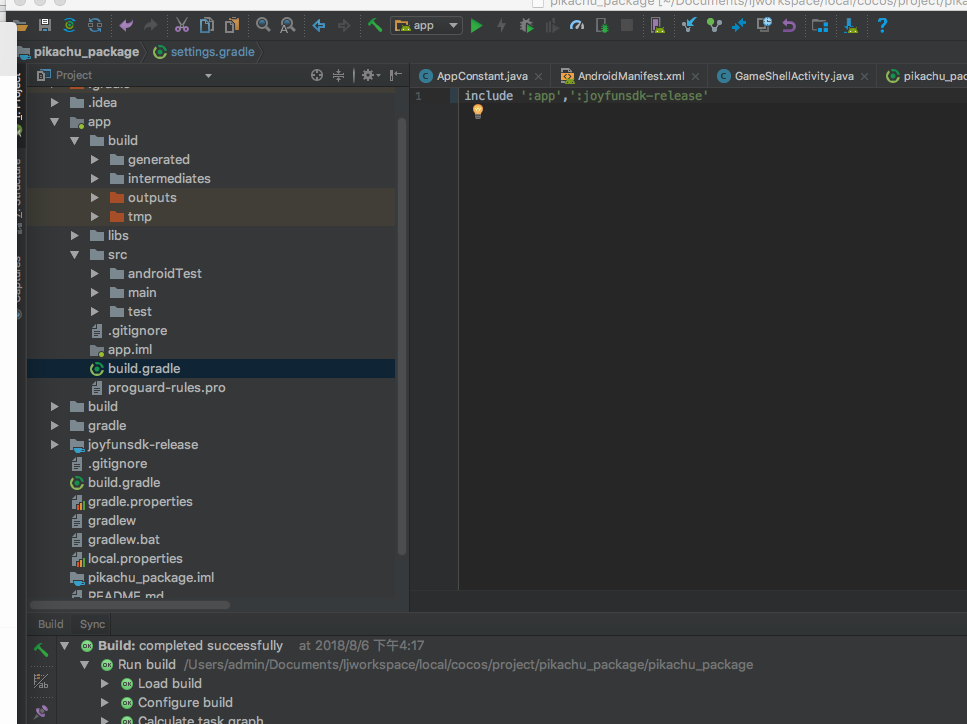
Task: Select gradle.properties file
Action: click(x=140, y=502)
